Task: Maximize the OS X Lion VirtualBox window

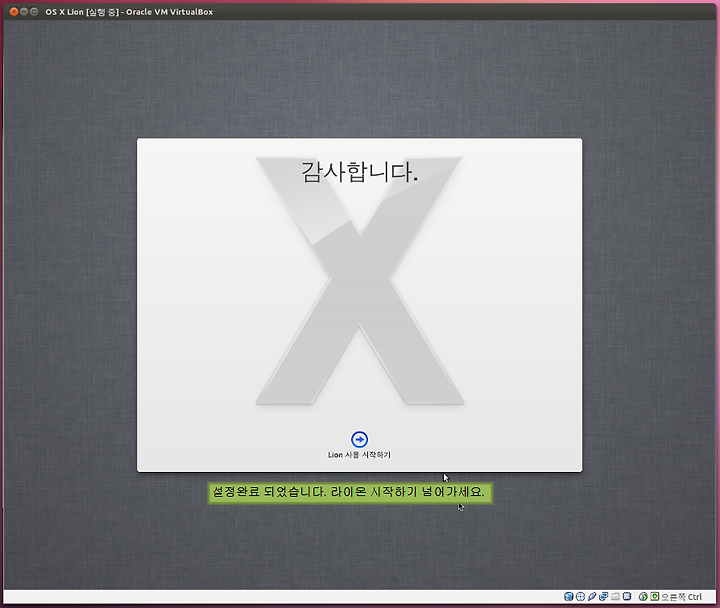Action: (x=34, y=11)
